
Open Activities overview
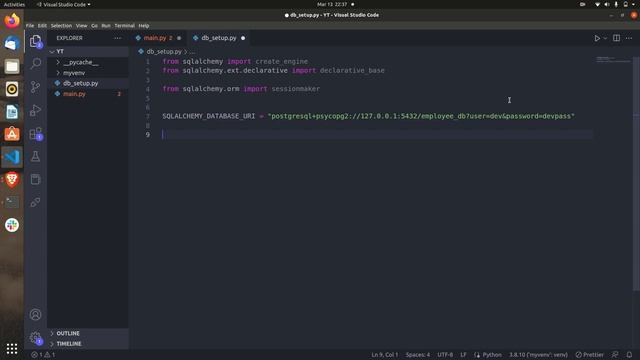tap(14, 4)
